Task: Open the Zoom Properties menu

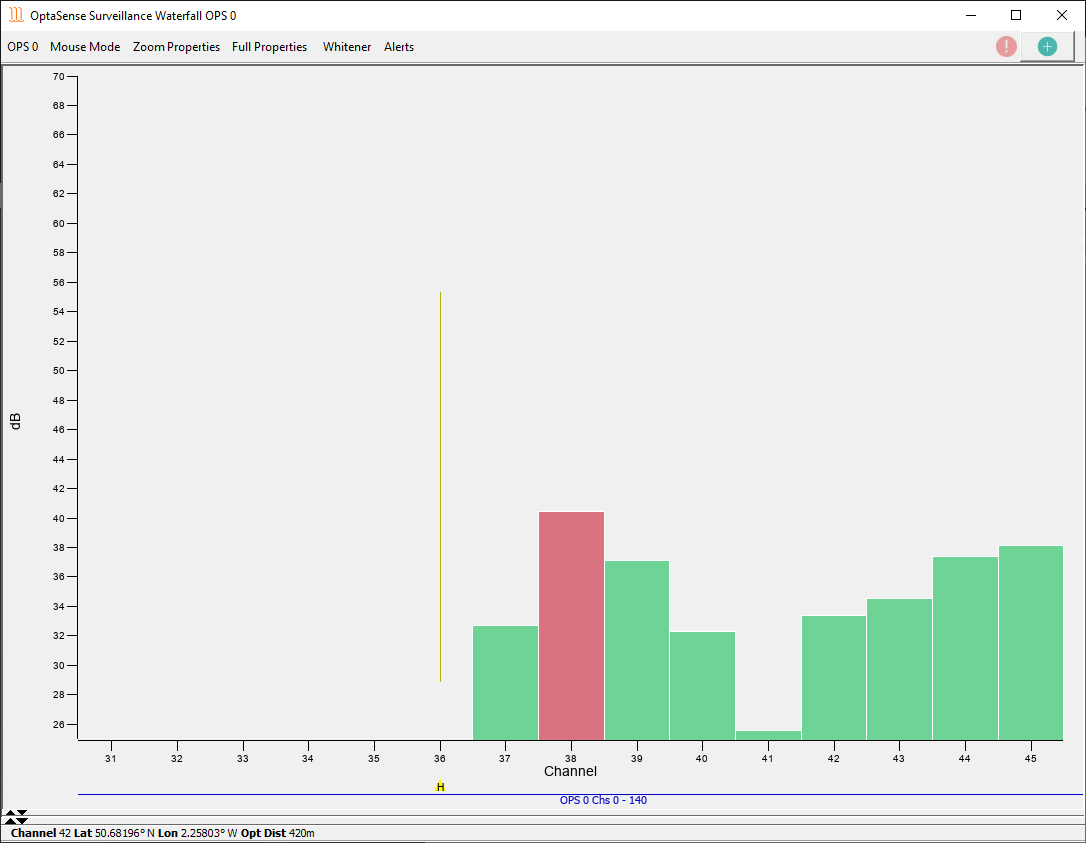Action: point(176,47)
